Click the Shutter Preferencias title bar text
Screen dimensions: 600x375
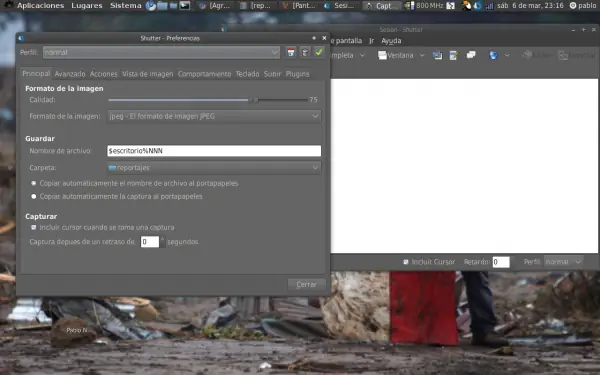pyautogui.click(x=170, y=38)
